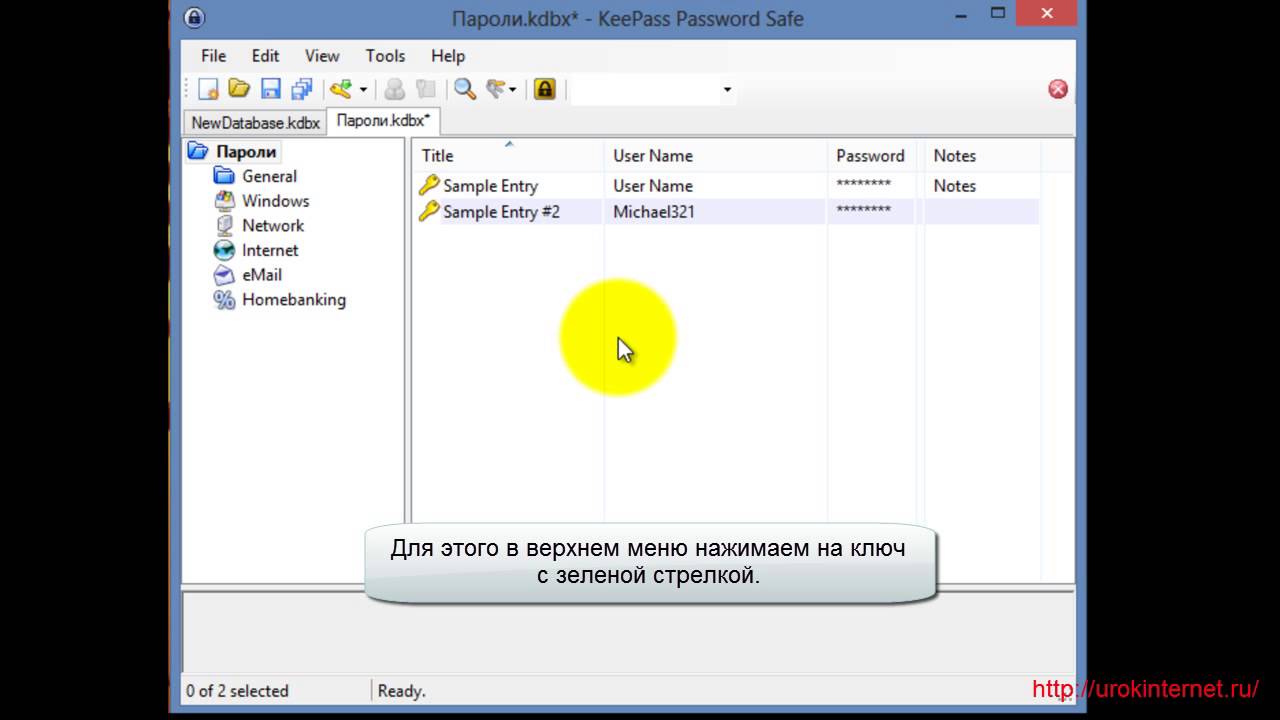Image resolution: width=1280 pixels, height=720 pixels.
Task: Select the Sample Entry row
Action: [727, 186]
